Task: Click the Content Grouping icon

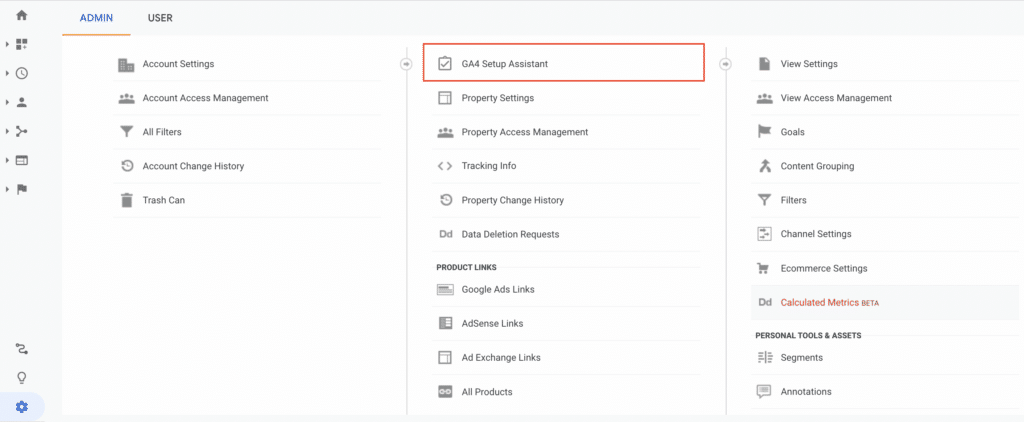Action: [x=764, y=166]
